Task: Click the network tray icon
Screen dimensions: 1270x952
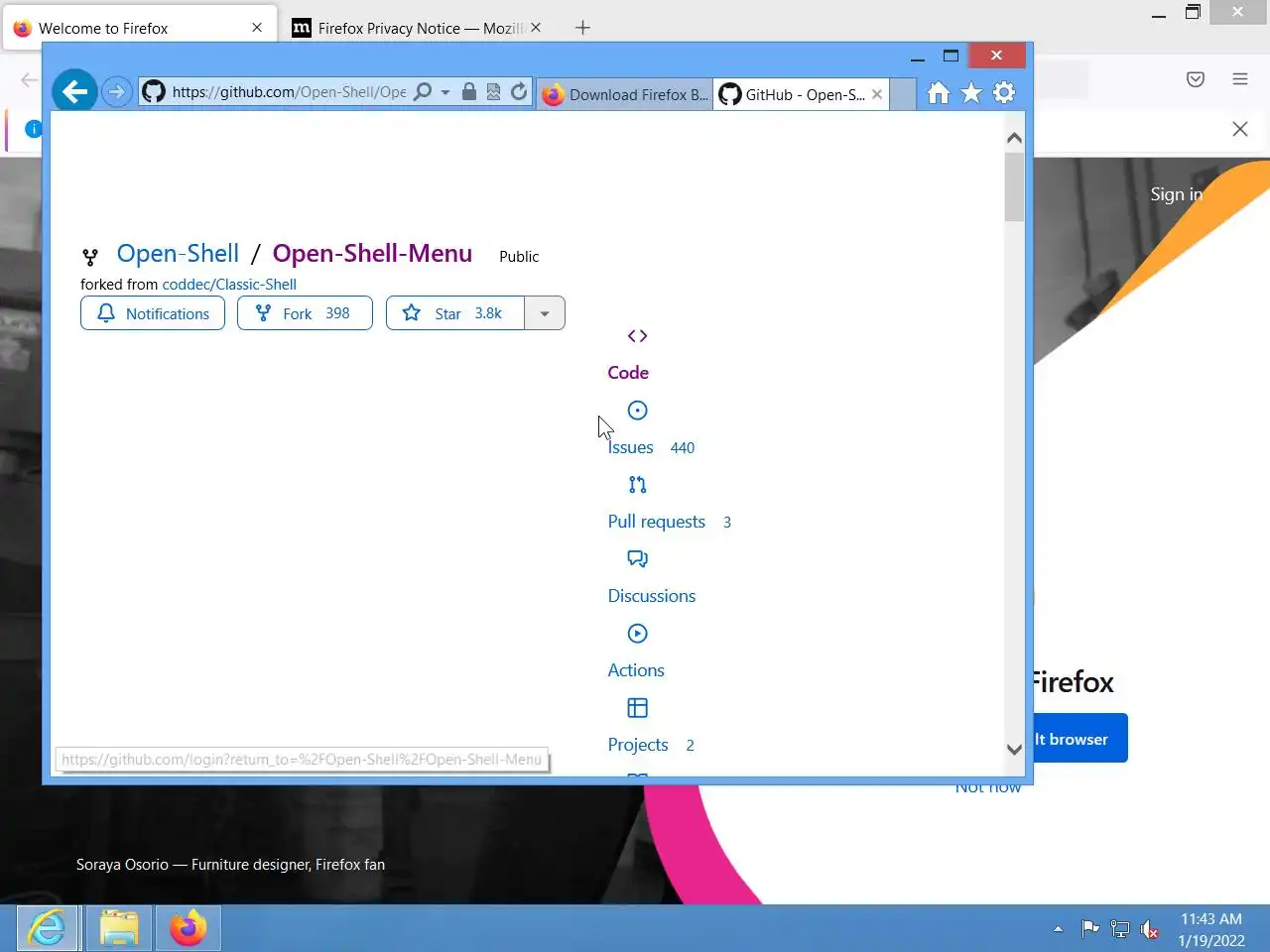Action: tap(1120, 929)
